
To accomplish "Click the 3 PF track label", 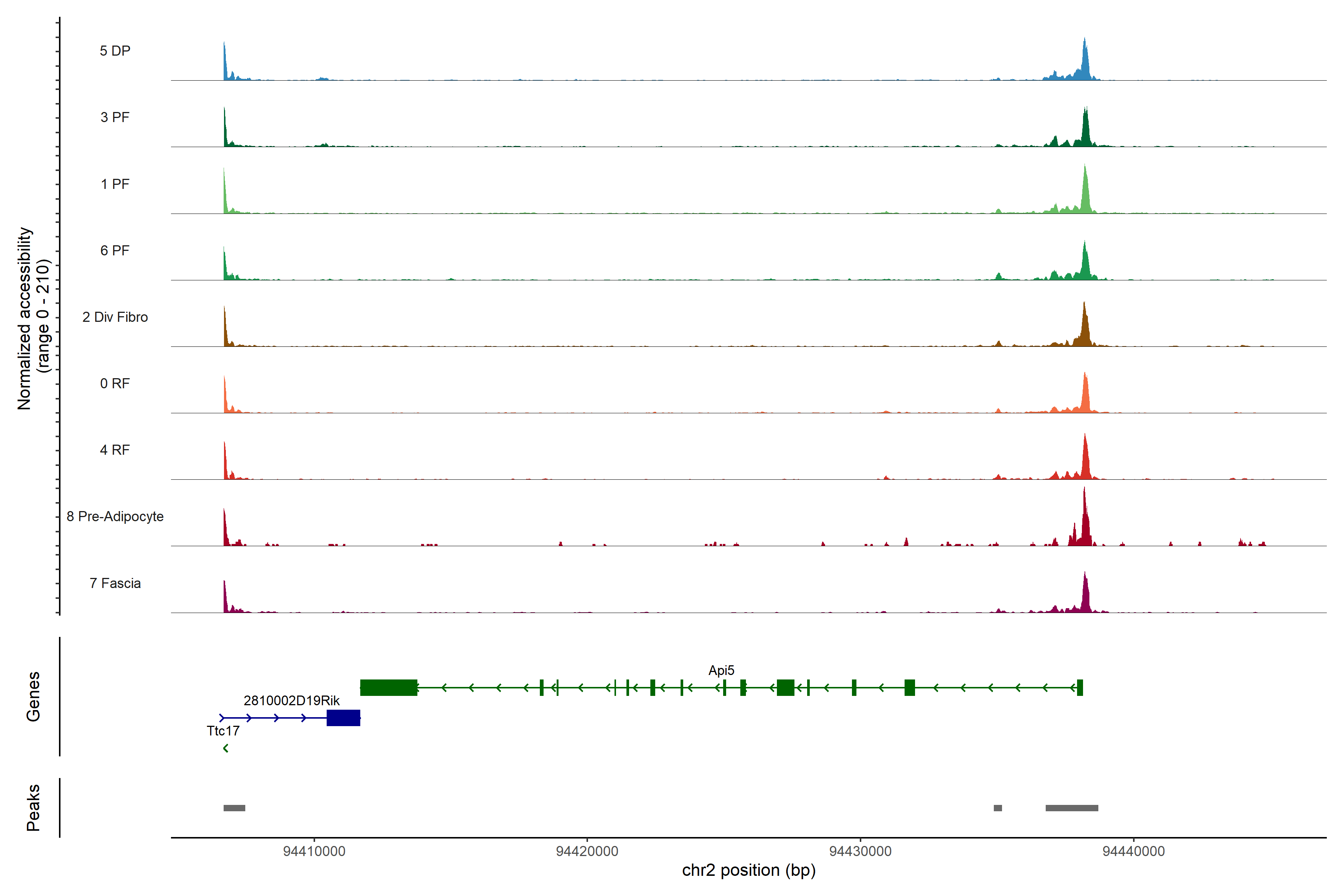I will (115, 117).
